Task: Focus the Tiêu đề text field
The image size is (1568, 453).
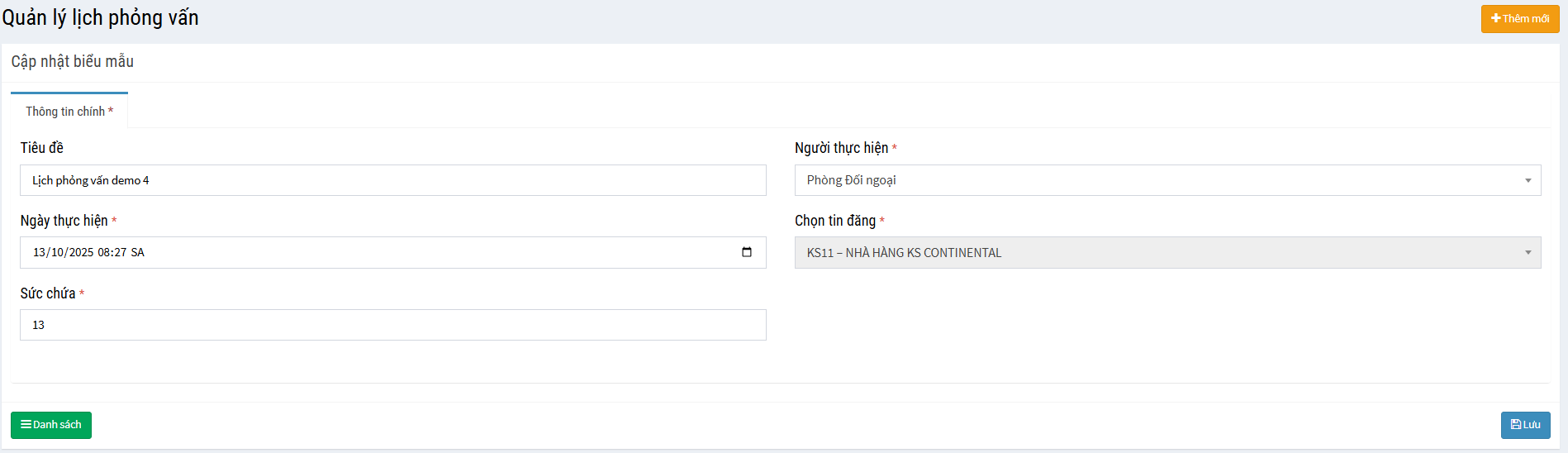Action: coord(392,180)
